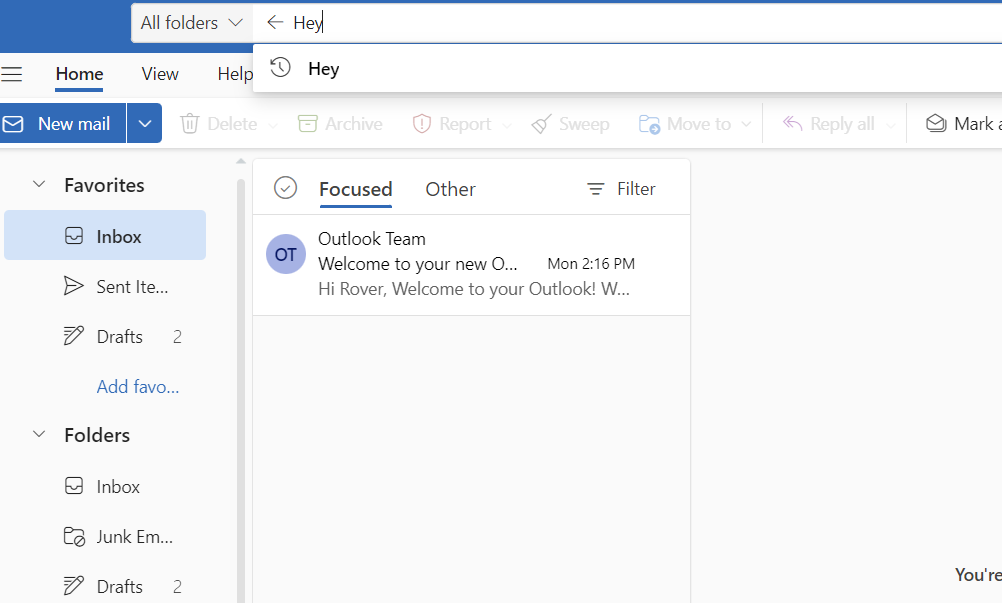The height and width of the screenshot is (603, 1002).
Task: Click the history clock icon beside Hey
Action: 280,68
